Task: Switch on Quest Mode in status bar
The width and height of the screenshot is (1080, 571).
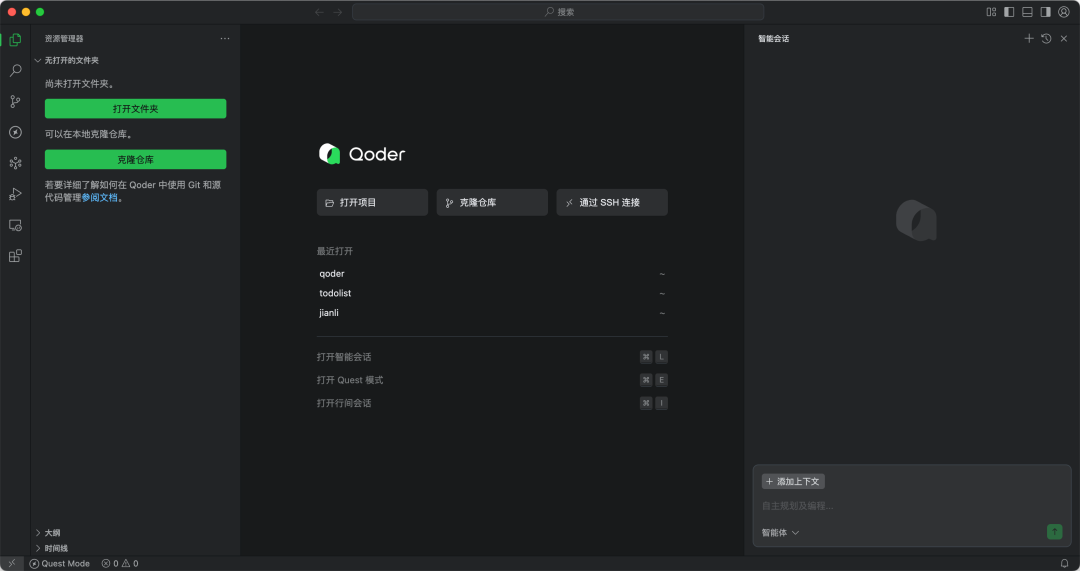Action: 60,563
